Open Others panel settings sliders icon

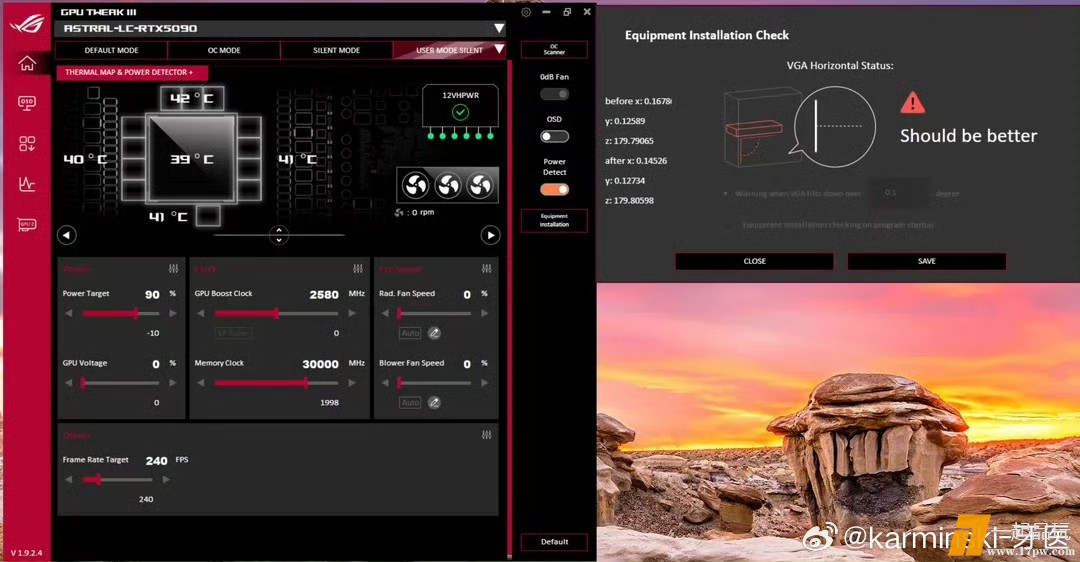point(487,435)
